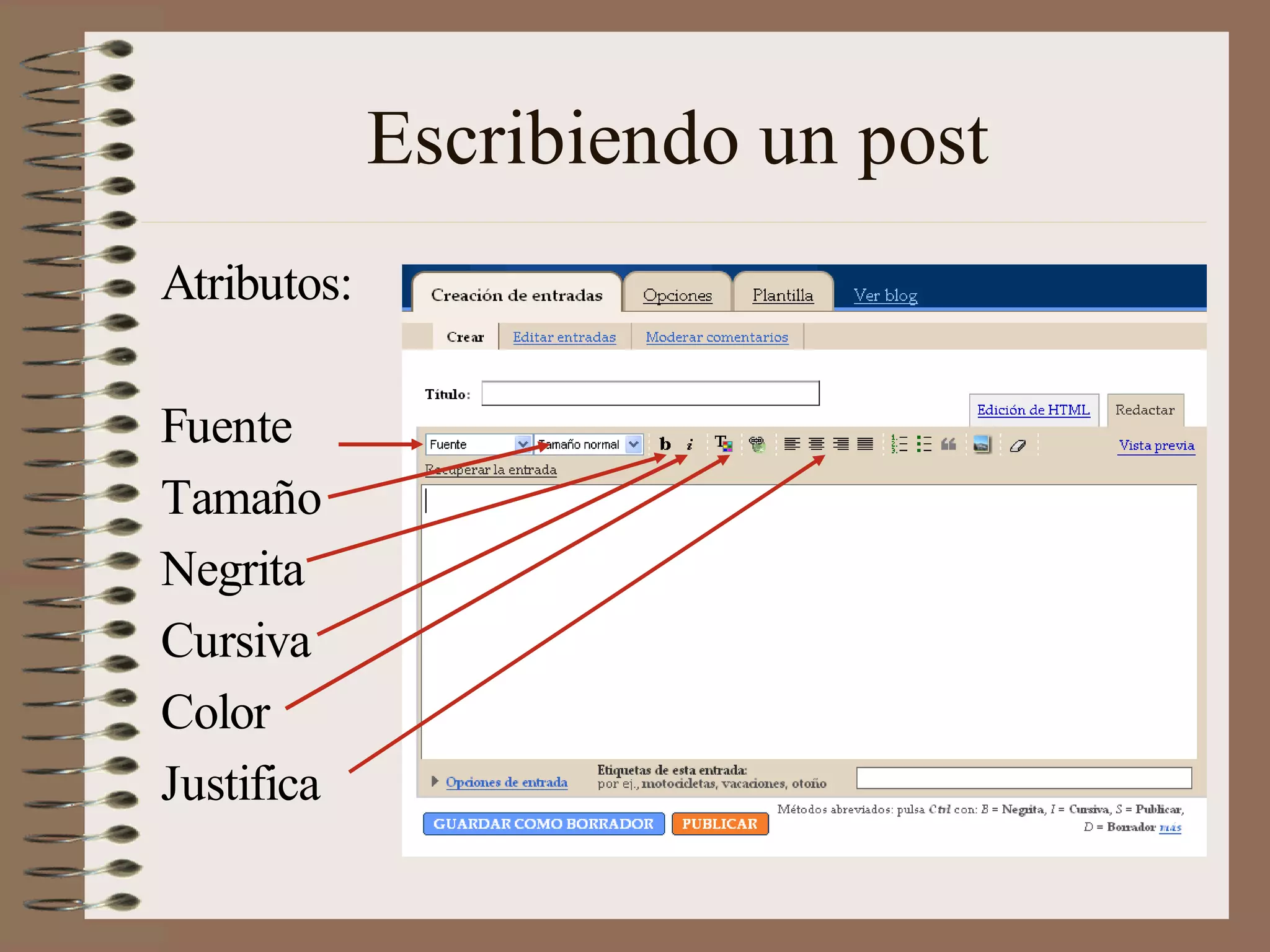Open the text color picker icon
Screen dimensions: 1270x952
click(723, 444)
